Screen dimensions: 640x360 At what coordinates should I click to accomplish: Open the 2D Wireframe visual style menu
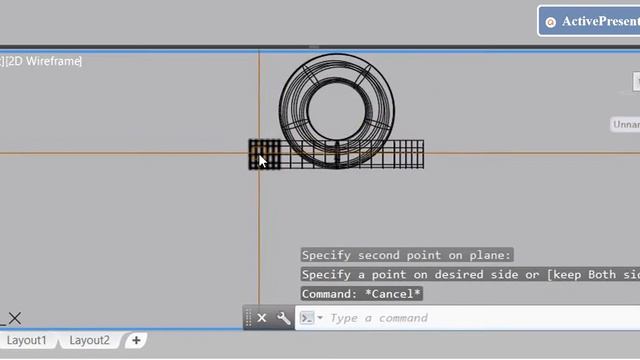(x=43, y=61)
